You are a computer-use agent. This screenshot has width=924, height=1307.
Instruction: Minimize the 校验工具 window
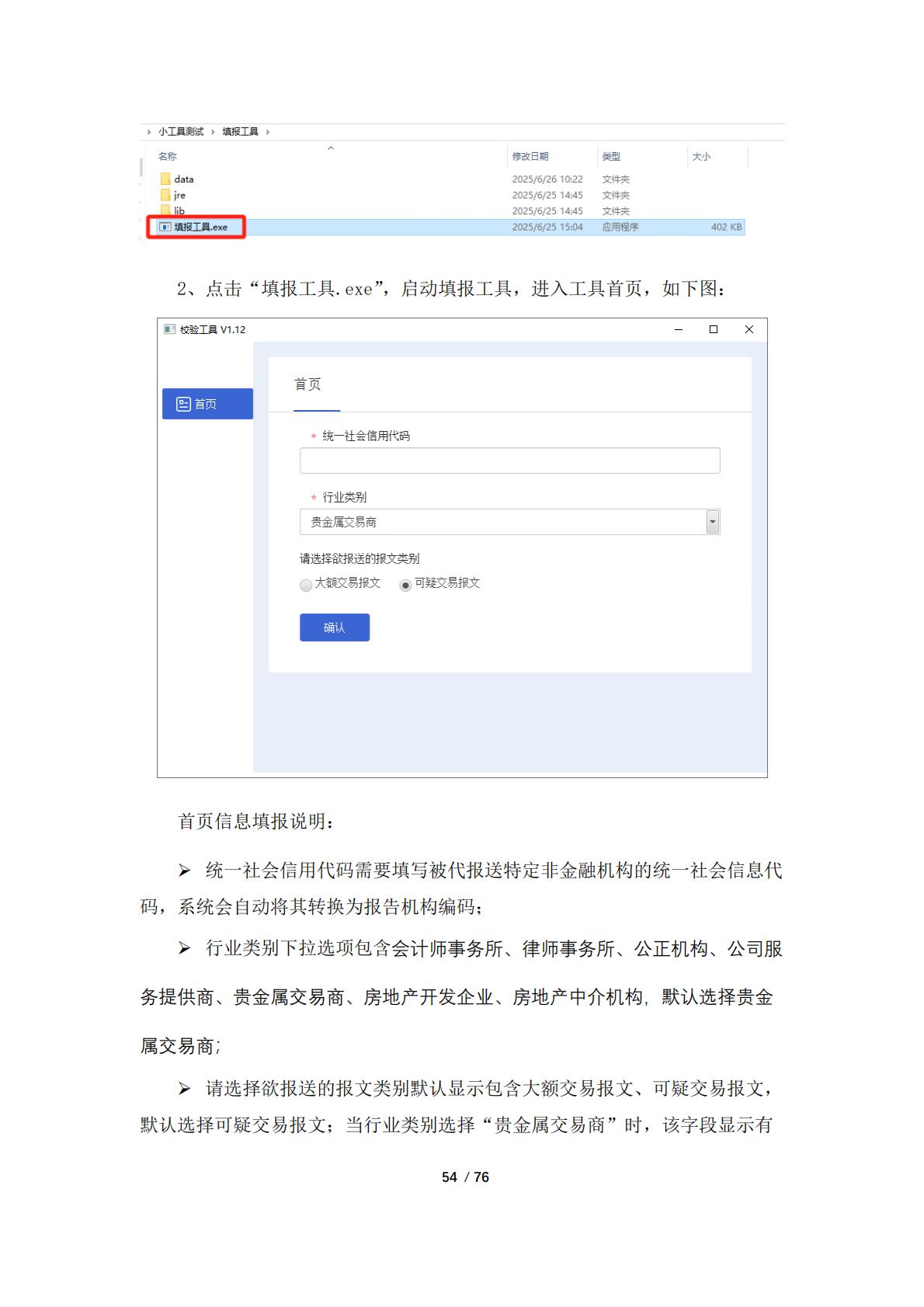(678, 329)
